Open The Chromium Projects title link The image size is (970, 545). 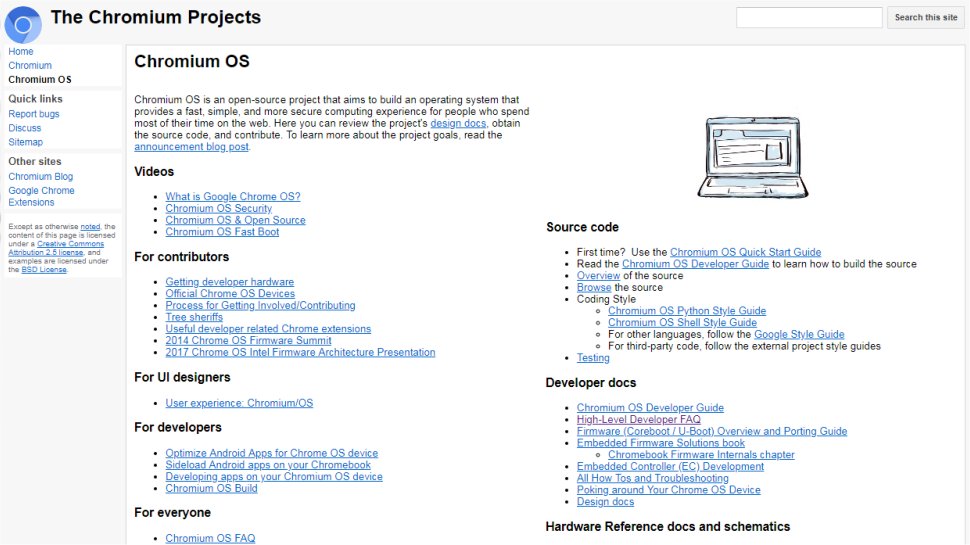(x=156, y=17)
